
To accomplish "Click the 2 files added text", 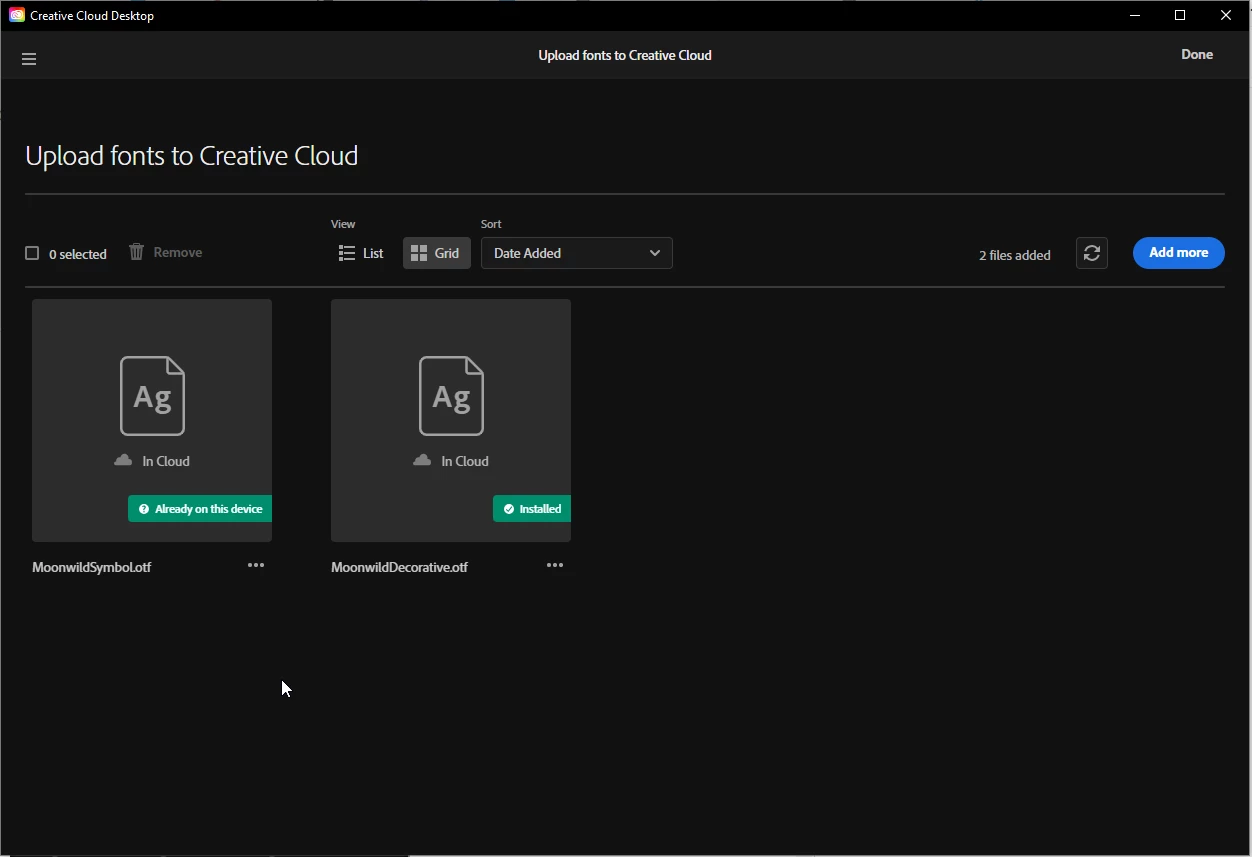I will (1015, 255).
